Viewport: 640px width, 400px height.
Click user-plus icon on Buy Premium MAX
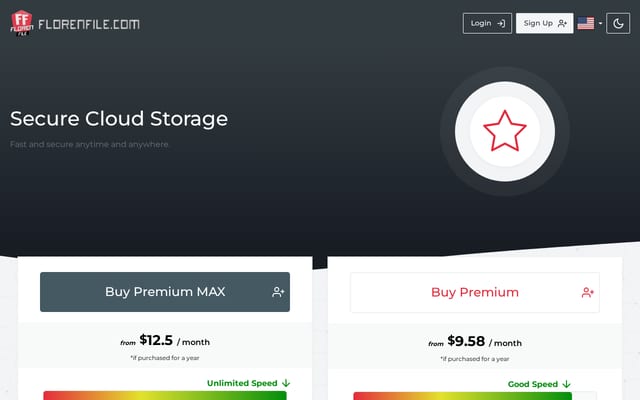tap(278, 292)
